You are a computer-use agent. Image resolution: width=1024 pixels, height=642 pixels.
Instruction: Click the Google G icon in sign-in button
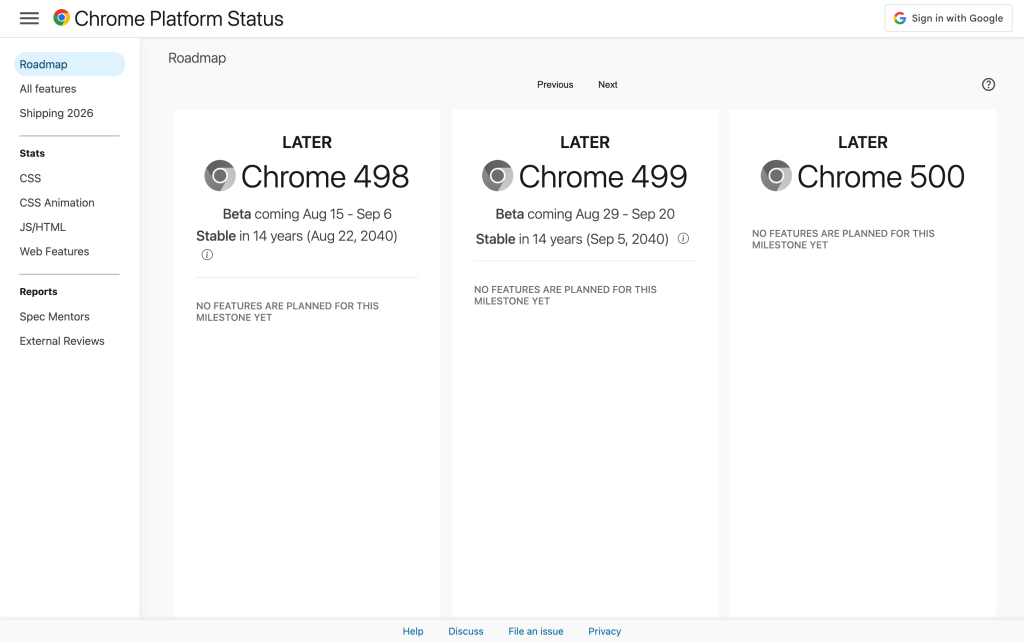[x=900, y=18]
